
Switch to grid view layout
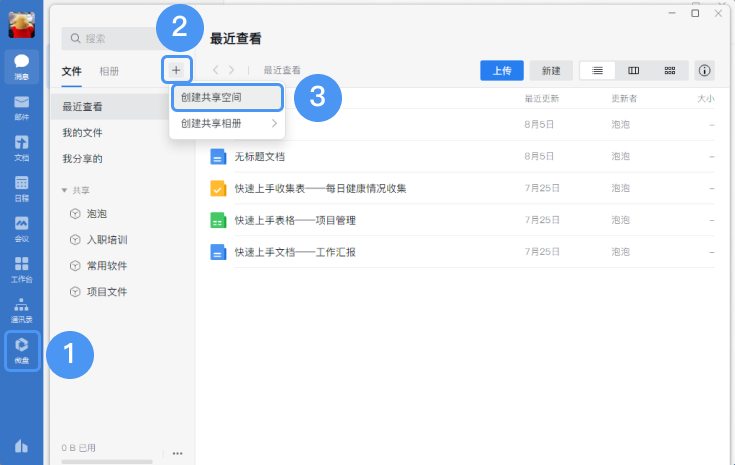click(669, 70)
